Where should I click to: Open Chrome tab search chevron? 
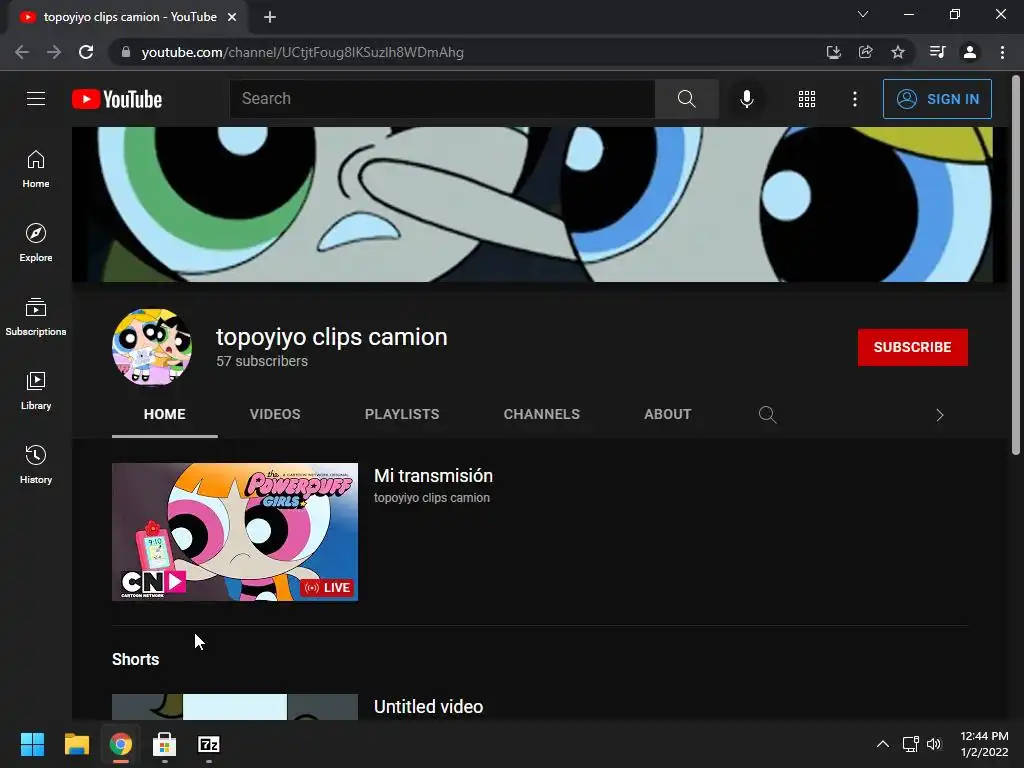click(x=863, y=14)
